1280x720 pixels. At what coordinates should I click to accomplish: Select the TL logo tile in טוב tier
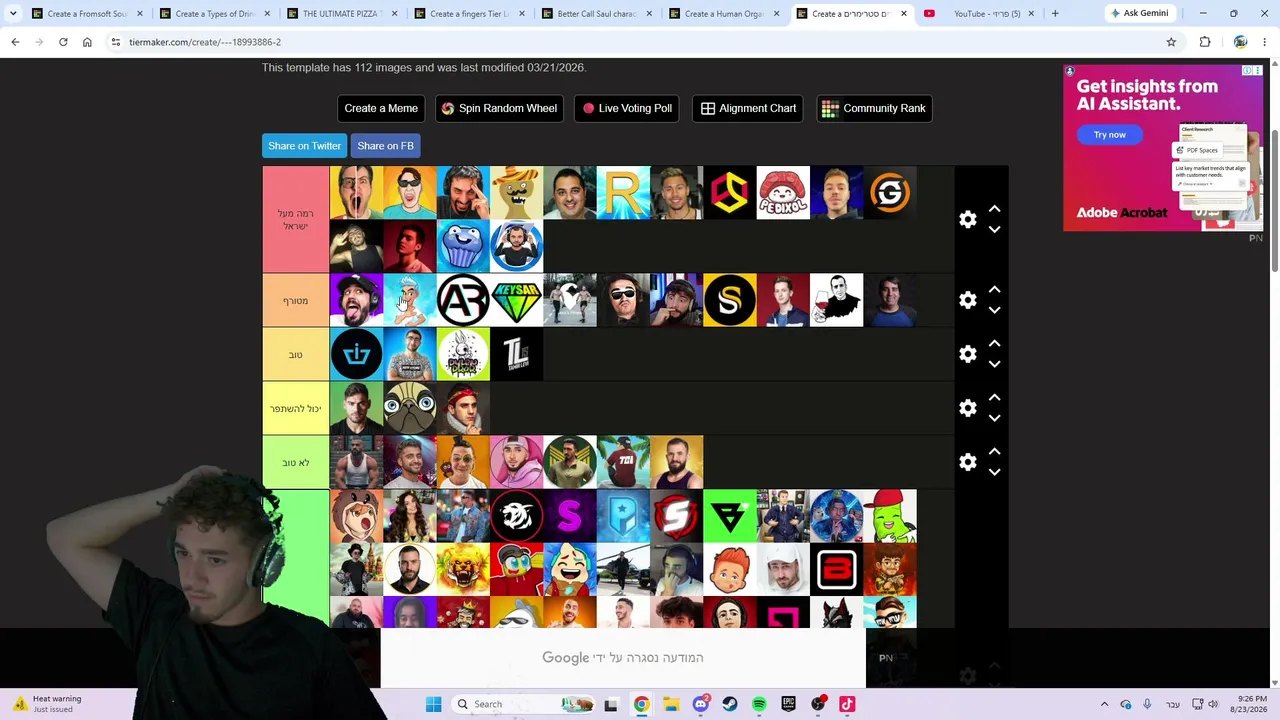point(517,354)
